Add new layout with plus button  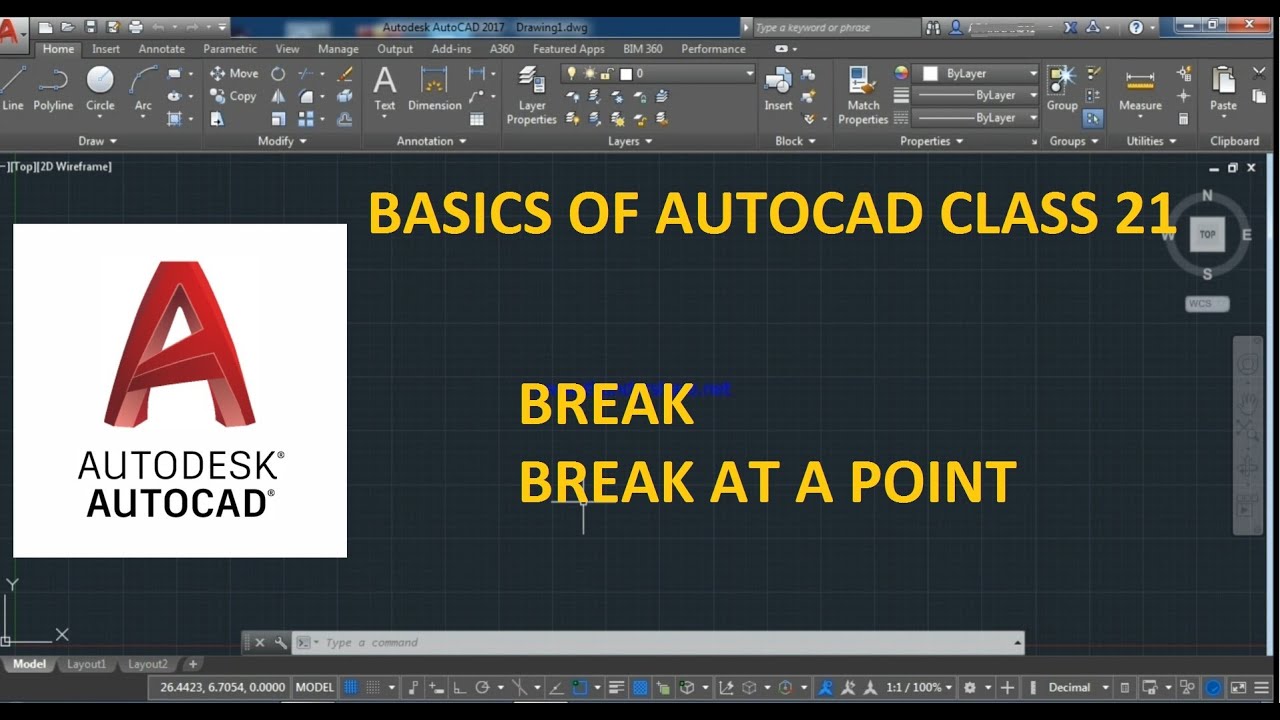193,664
